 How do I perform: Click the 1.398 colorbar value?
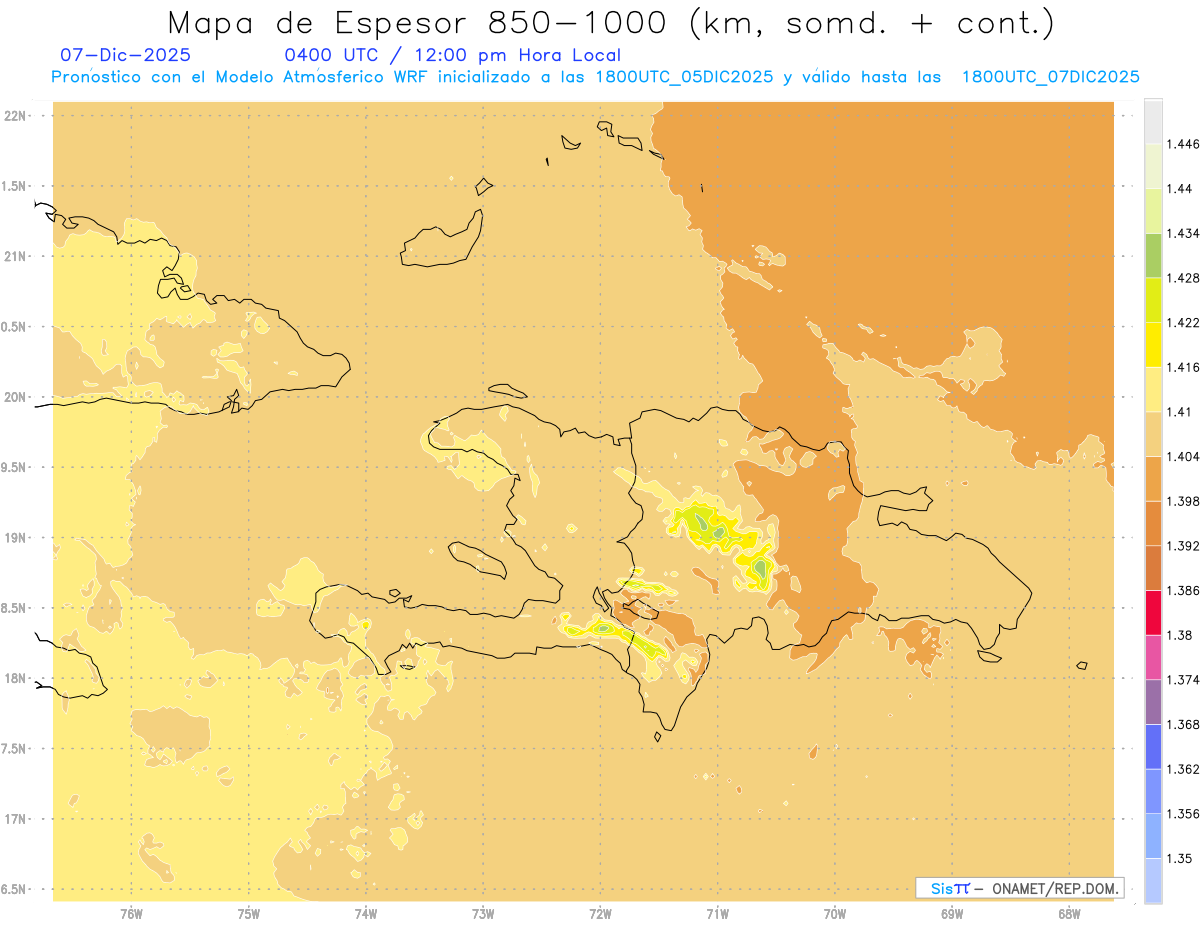(1183, 501)
